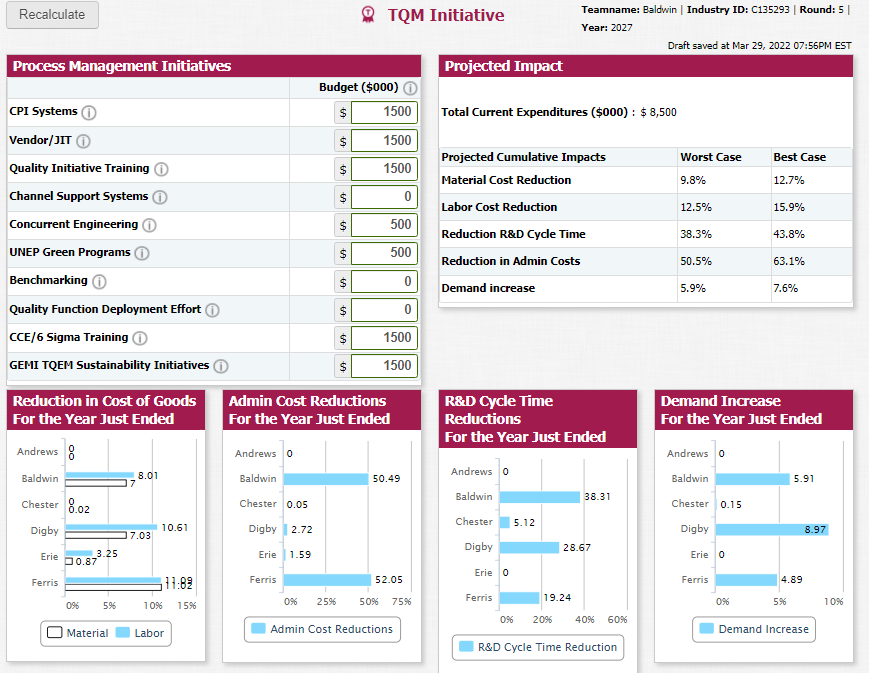Toggle the R&D Cycle Time Reduction legend
This screenshot has width=869, height=673.
pos(538,646)
